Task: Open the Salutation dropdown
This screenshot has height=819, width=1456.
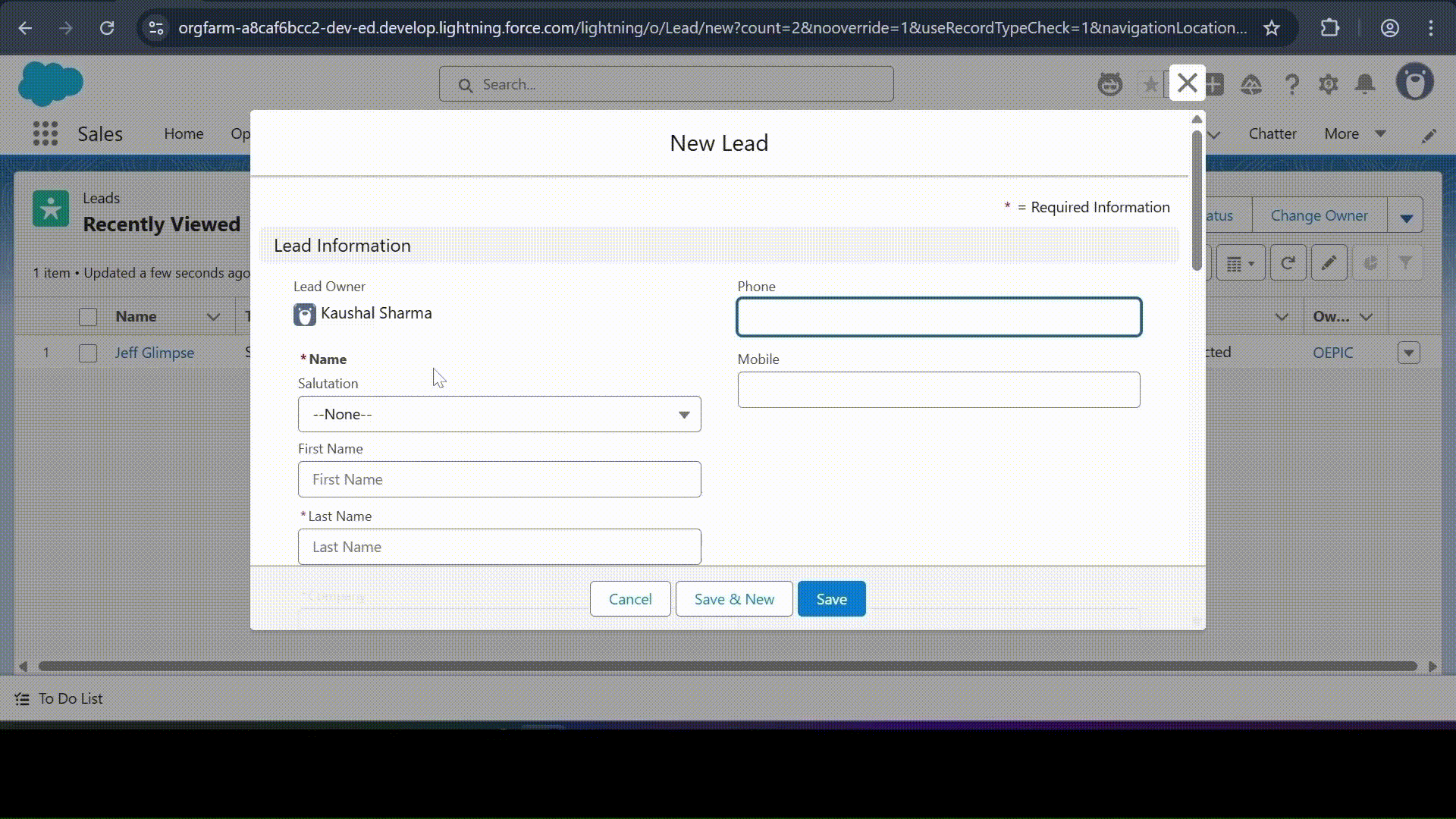Action: tap(499, 414)
